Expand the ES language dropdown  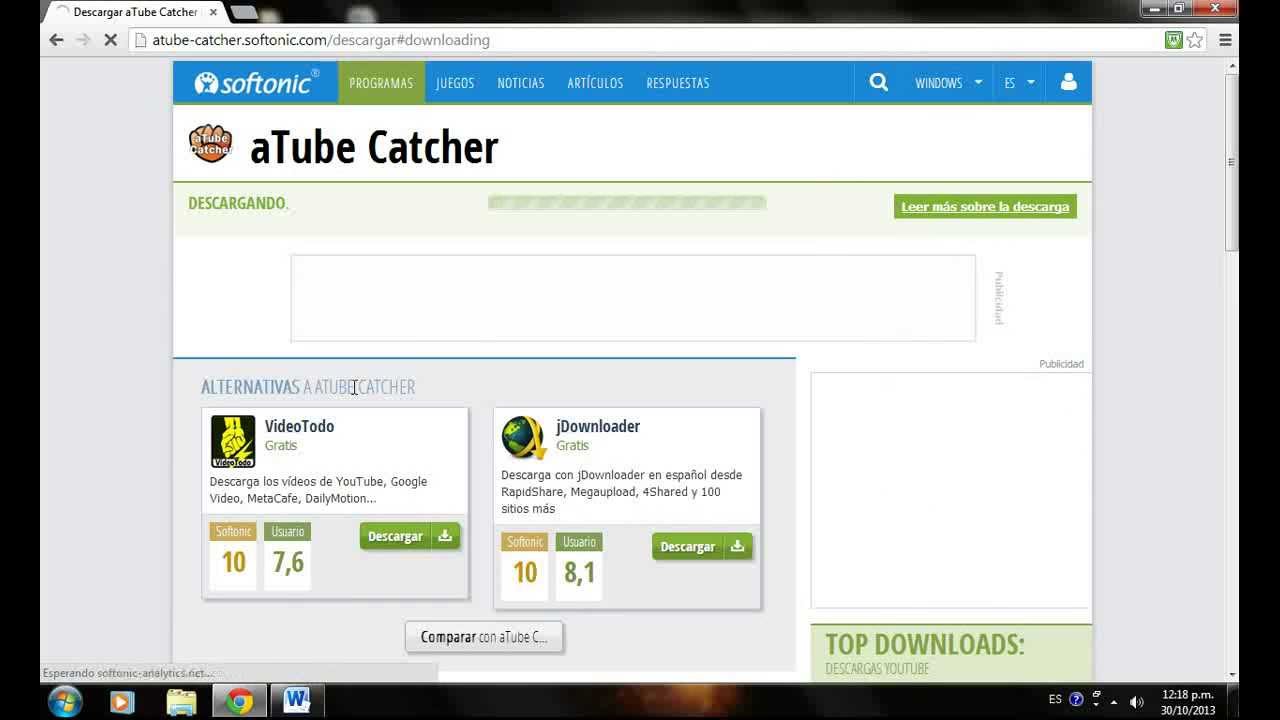(1019, 82)
